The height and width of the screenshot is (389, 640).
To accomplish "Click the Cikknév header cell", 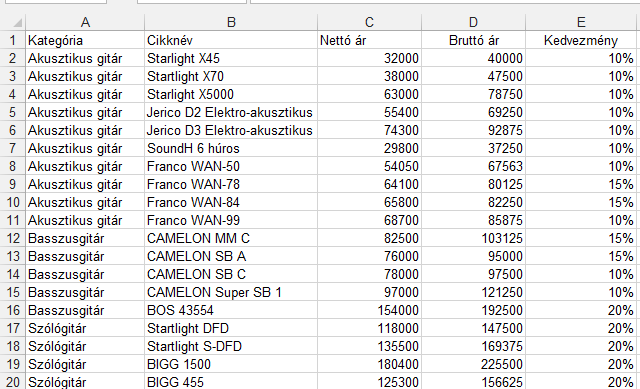I will (231, 40).
